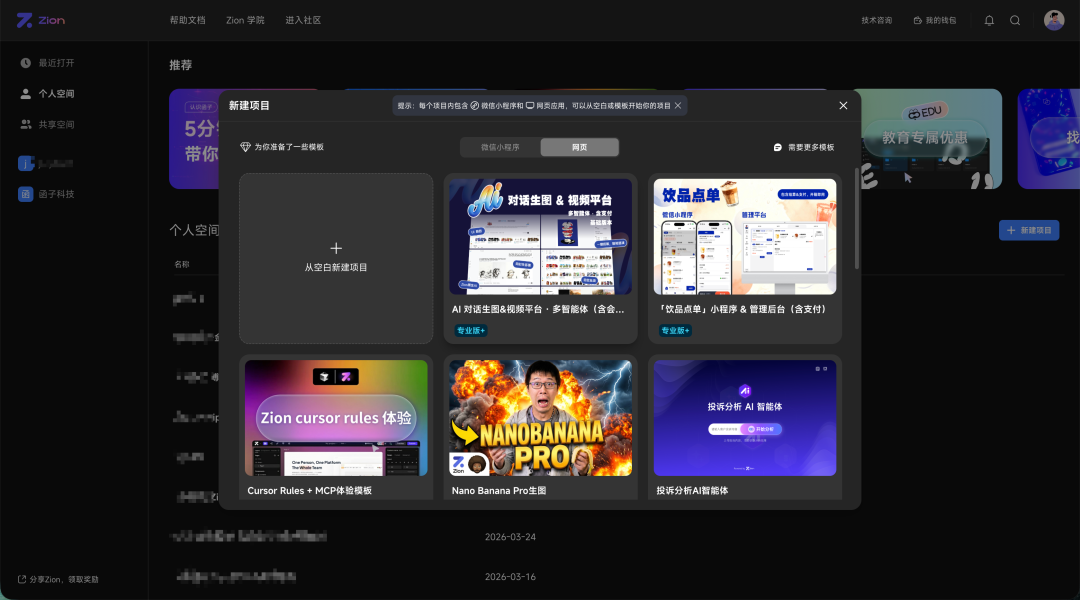Dismiss the tip banner with its X
The image size is (1080, 600).
(x=678, y=105)
